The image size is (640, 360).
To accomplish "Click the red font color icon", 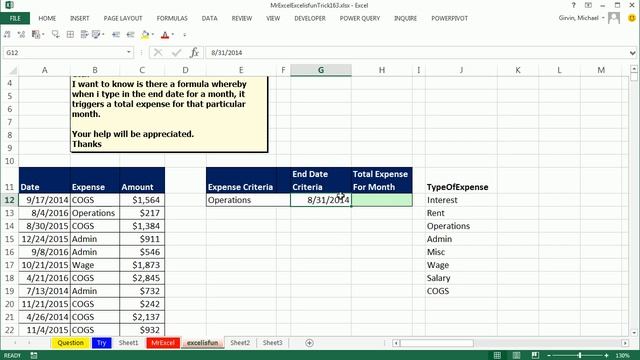I will point(165,35).
